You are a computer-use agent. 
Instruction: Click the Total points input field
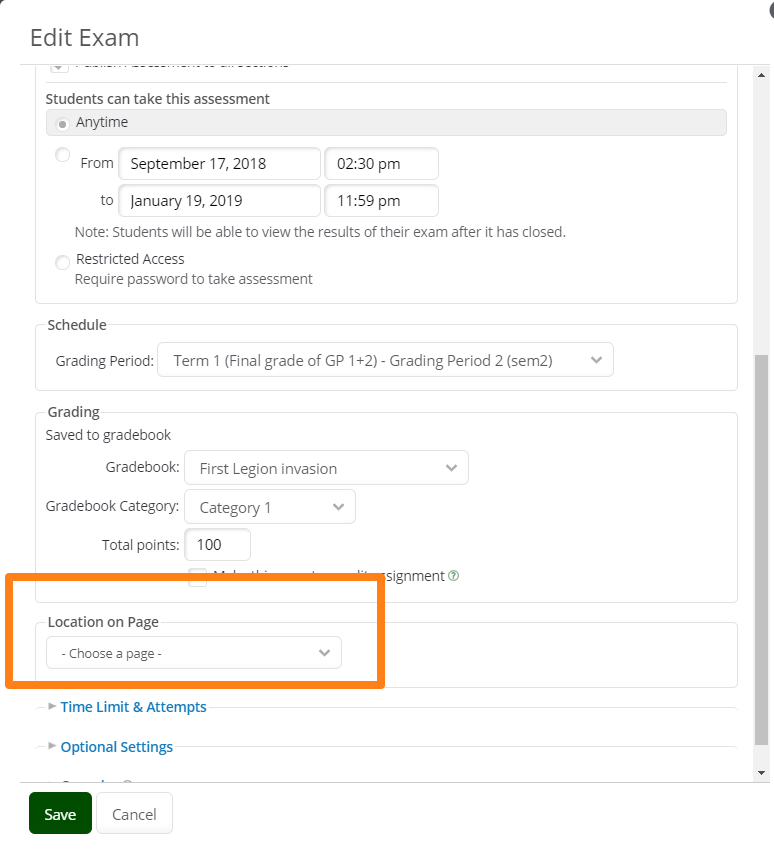(217, 545)
